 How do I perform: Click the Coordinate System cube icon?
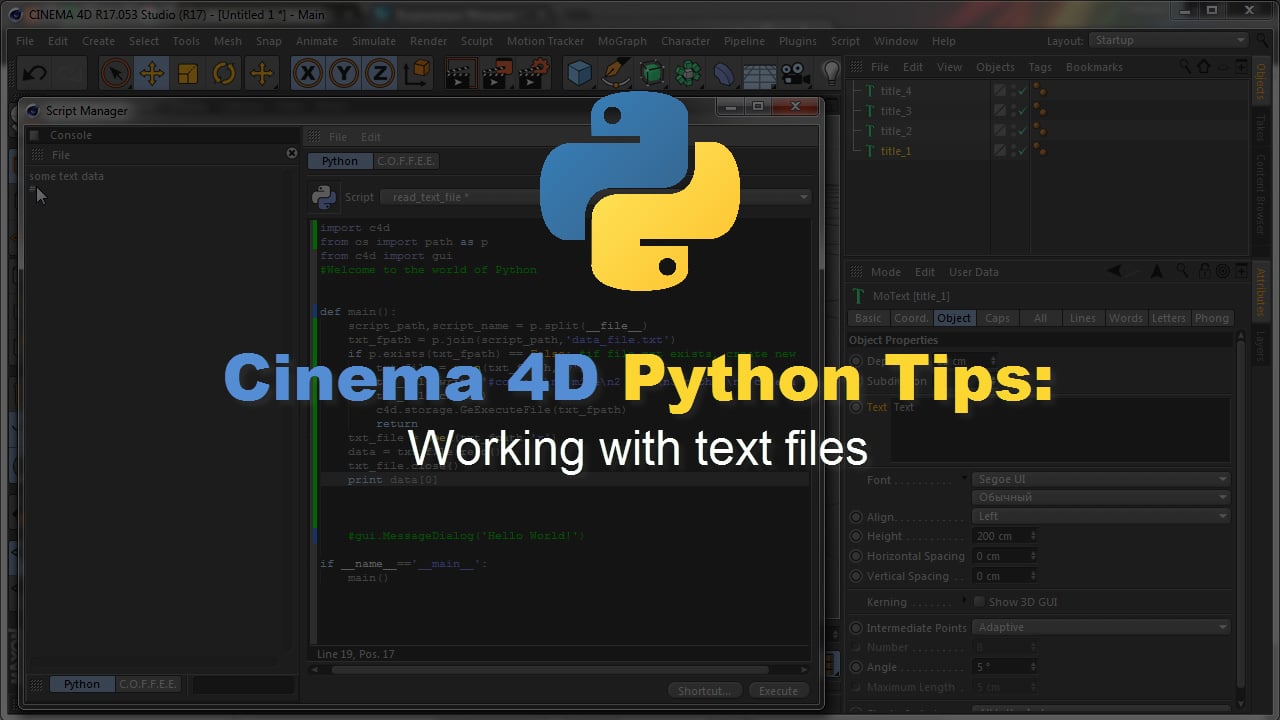(x=417, y=73)
